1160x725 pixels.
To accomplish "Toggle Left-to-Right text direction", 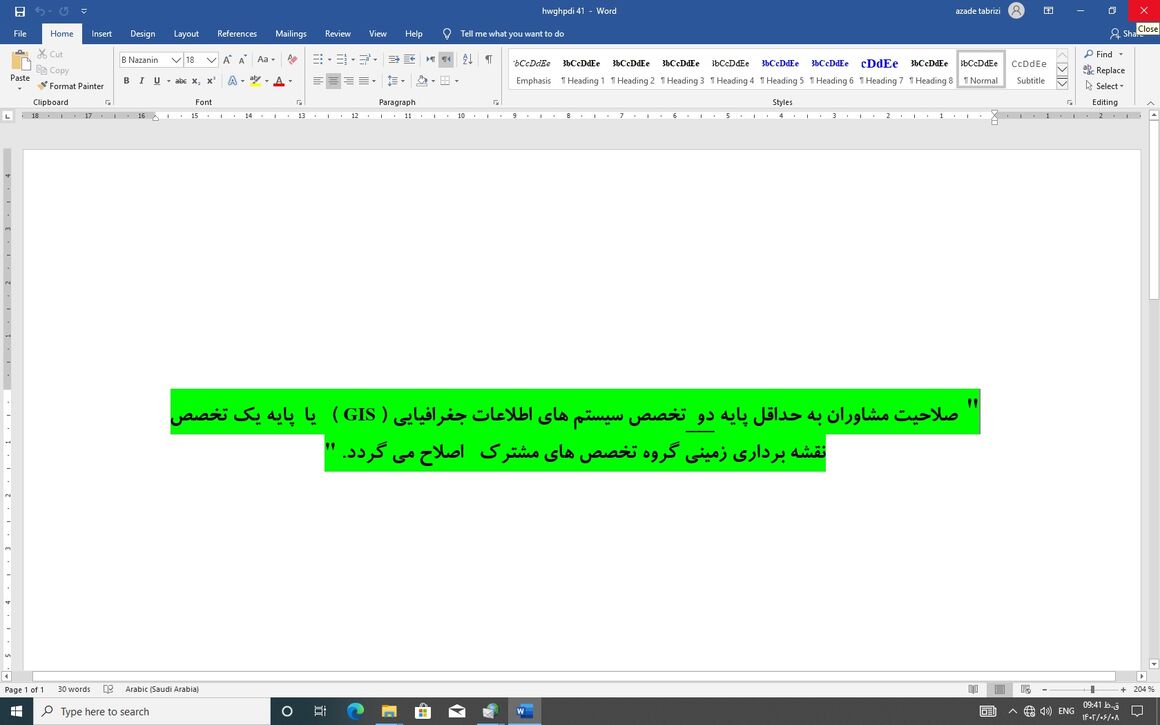I will [431, 59].
